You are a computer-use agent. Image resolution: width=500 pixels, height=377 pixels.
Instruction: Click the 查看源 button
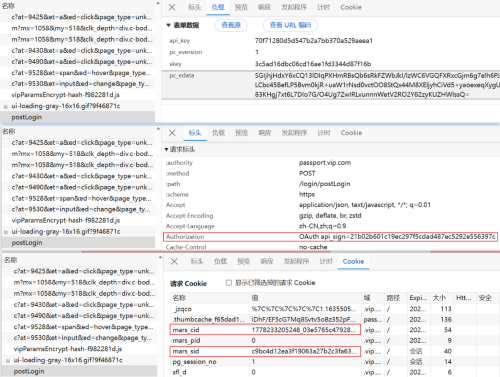point(231,25)
